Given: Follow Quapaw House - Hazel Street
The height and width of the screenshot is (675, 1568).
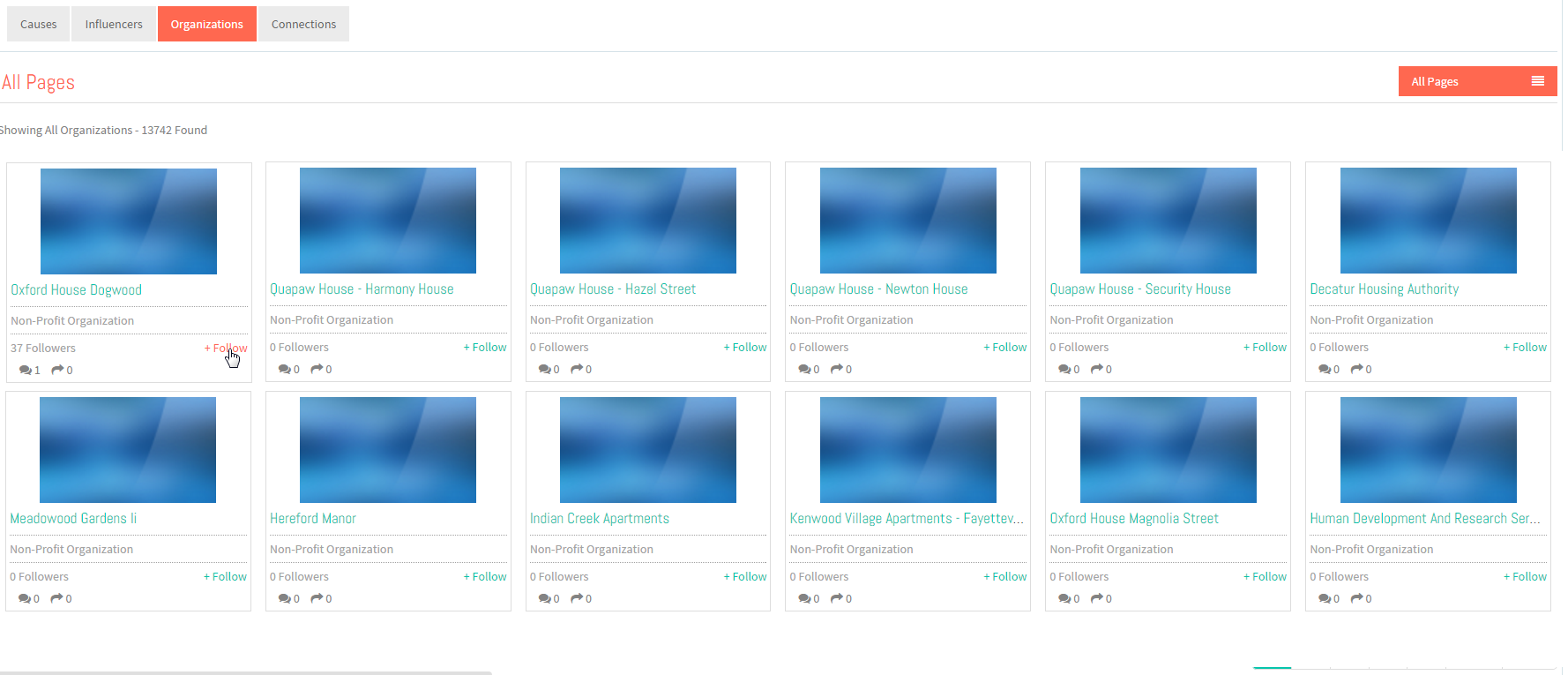Looking at the screenshot, I should point(745,347).
